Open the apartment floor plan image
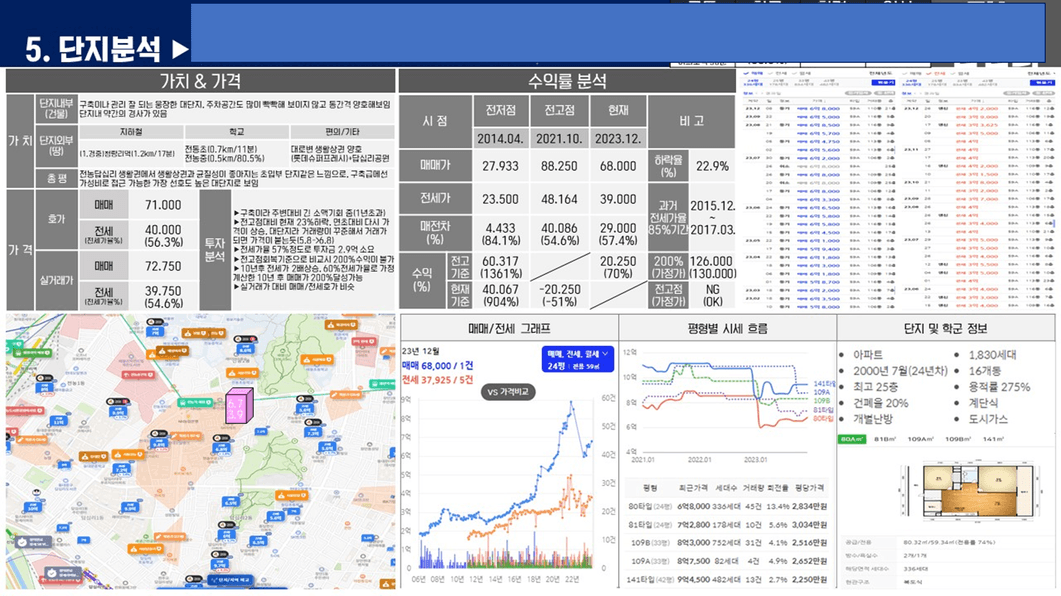Screen dimensions: 1061x596 click(970, 492)
